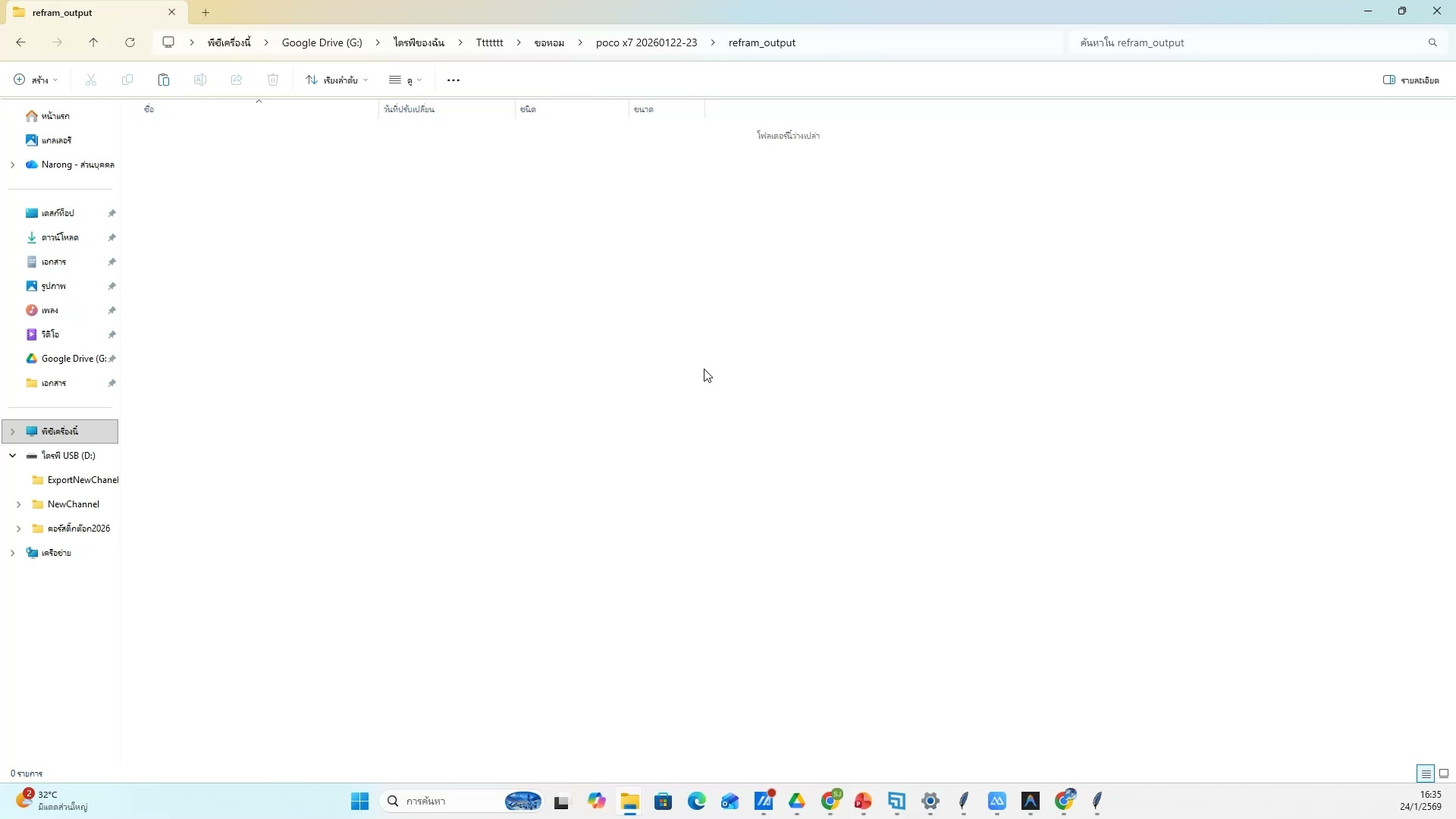Switch to details list view in status bar
The height and width of the screenshot is (819, 1456).
1426,773
